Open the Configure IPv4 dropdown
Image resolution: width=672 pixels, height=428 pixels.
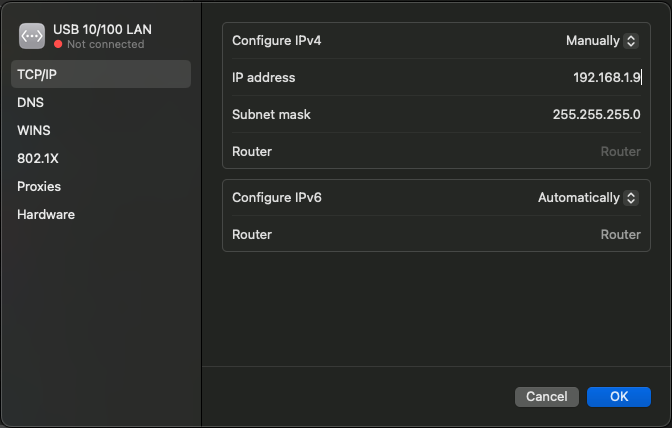point(600,41)
